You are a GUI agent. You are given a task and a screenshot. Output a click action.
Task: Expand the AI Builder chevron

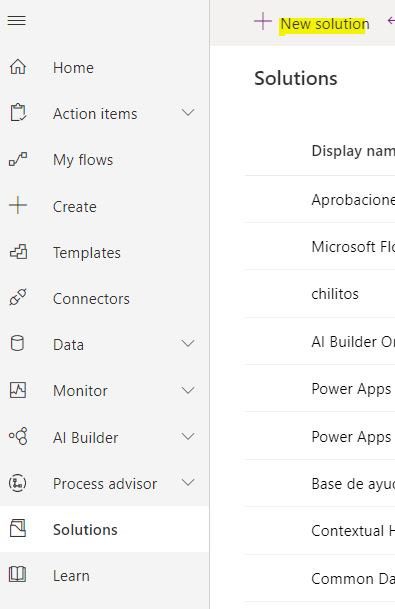pyautogui.click(x=188, y=437)
